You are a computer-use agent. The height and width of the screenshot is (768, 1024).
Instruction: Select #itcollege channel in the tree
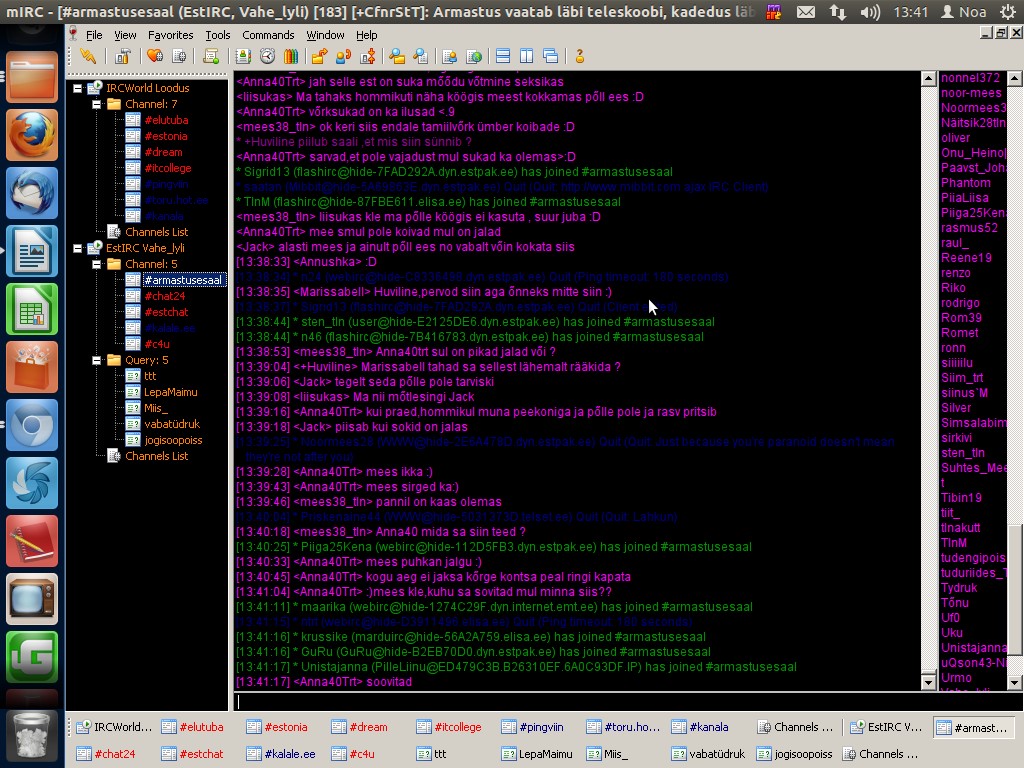tap(168, 168)
